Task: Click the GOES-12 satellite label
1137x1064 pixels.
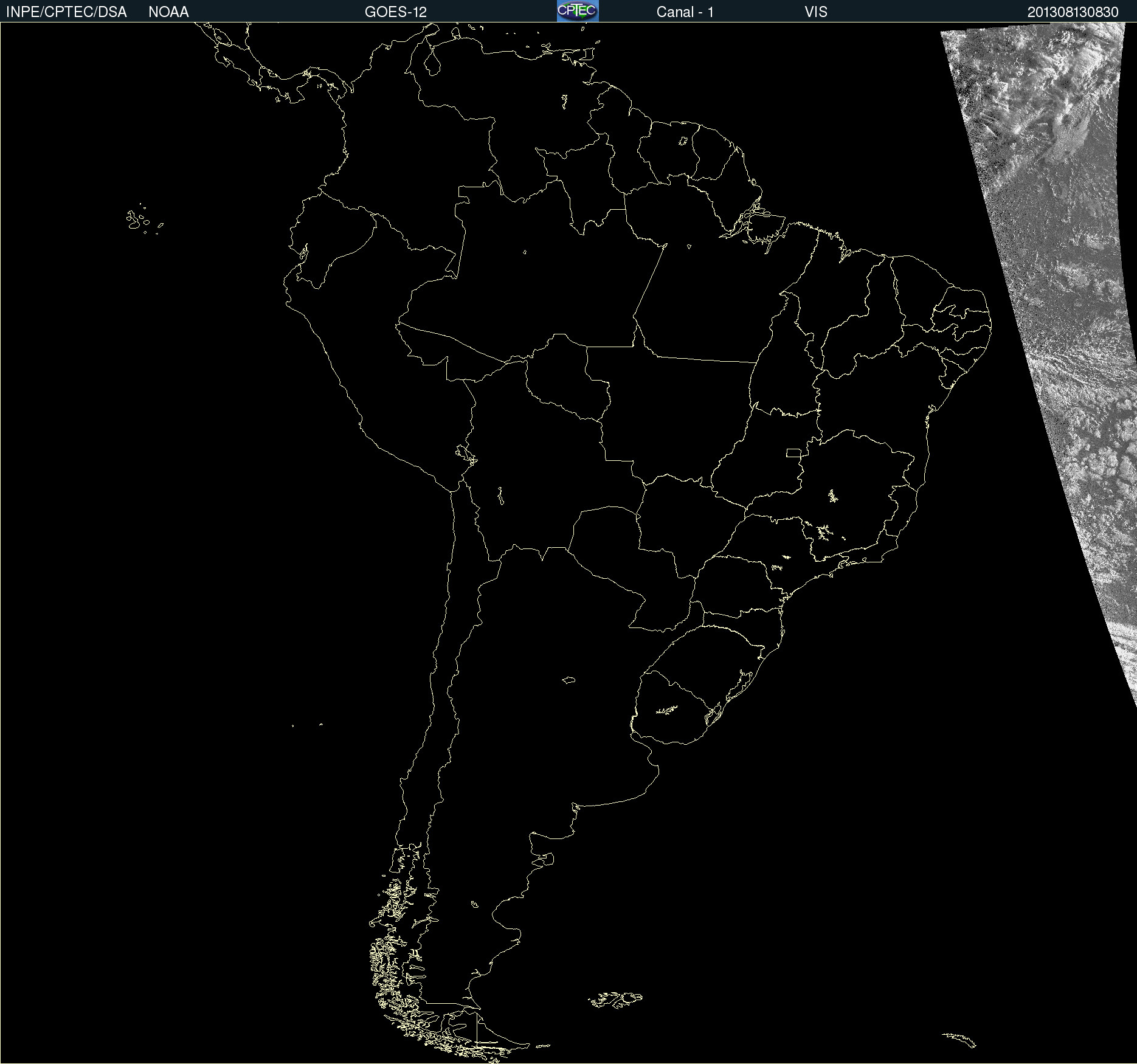Action: point(396,12)
